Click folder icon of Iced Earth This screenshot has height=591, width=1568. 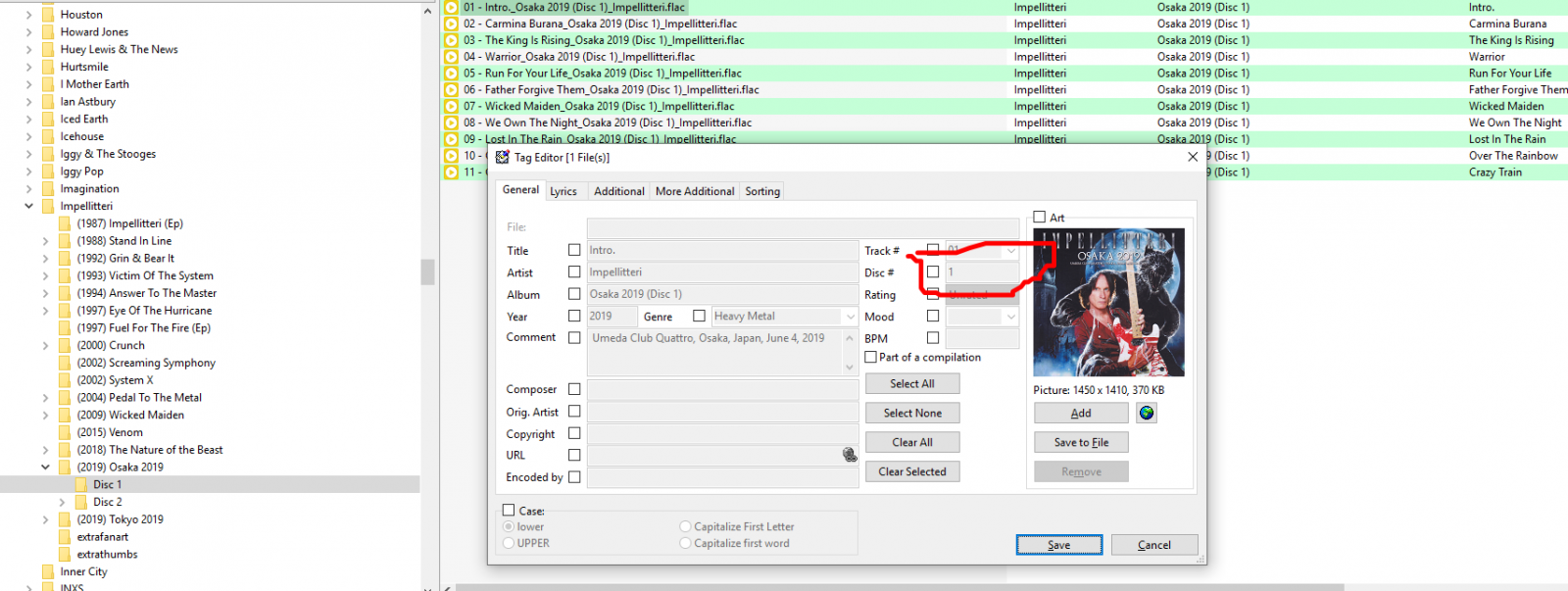(x=48, y=119)
